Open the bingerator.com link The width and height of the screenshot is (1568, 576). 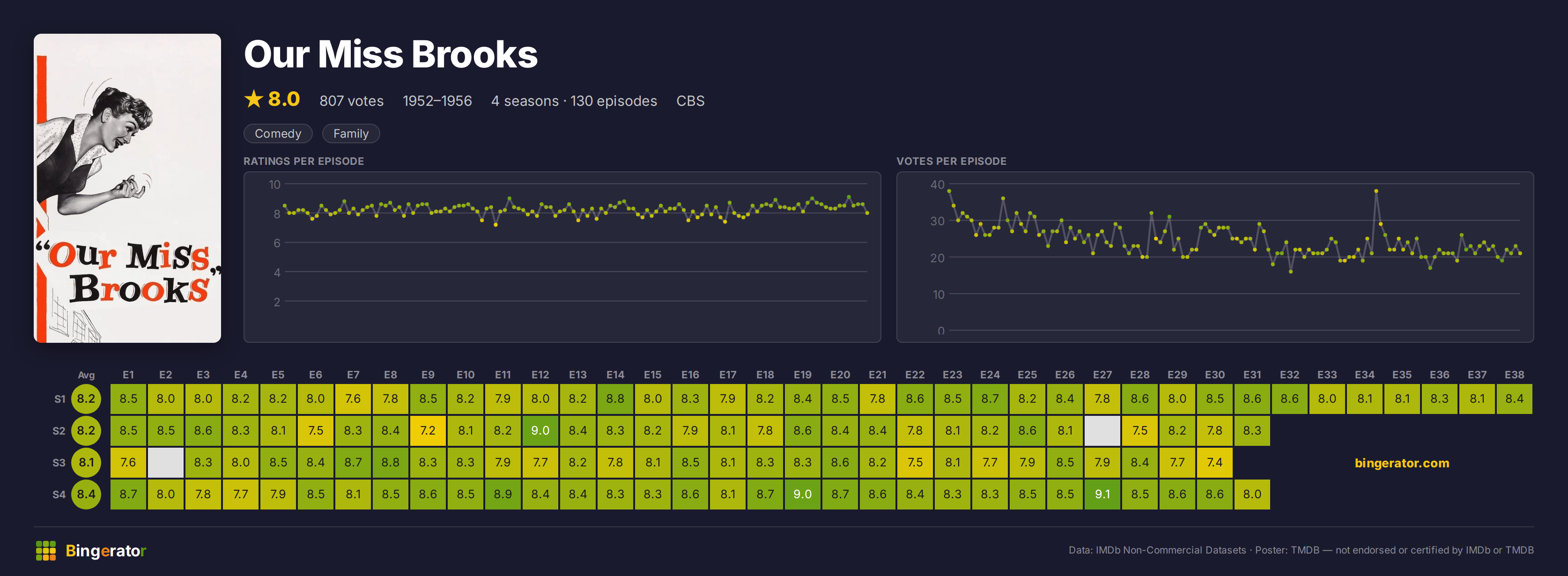(x=1402, y=463)
